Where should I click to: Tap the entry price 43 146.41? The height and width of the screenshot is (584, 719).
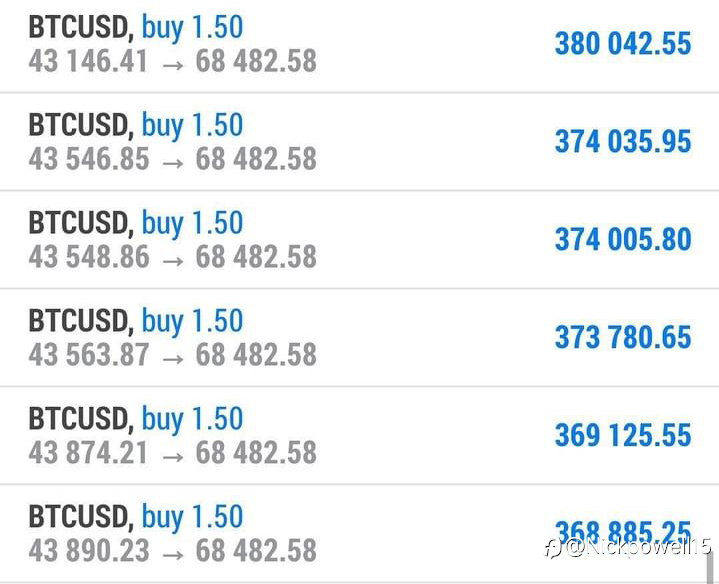point(88,61)
